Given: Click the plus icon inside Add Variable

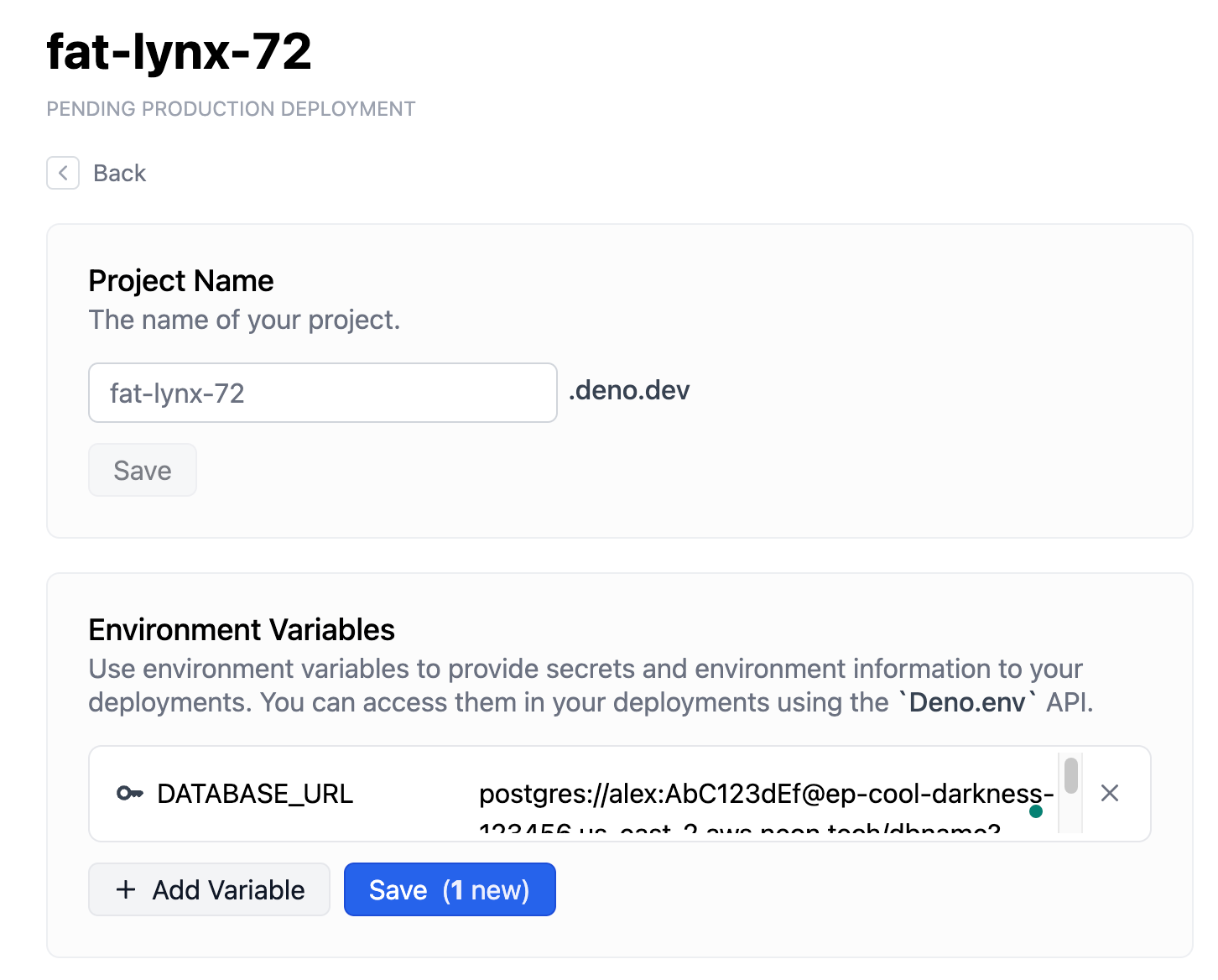Looking at the screenshot, I should click(x=126, y=889).
